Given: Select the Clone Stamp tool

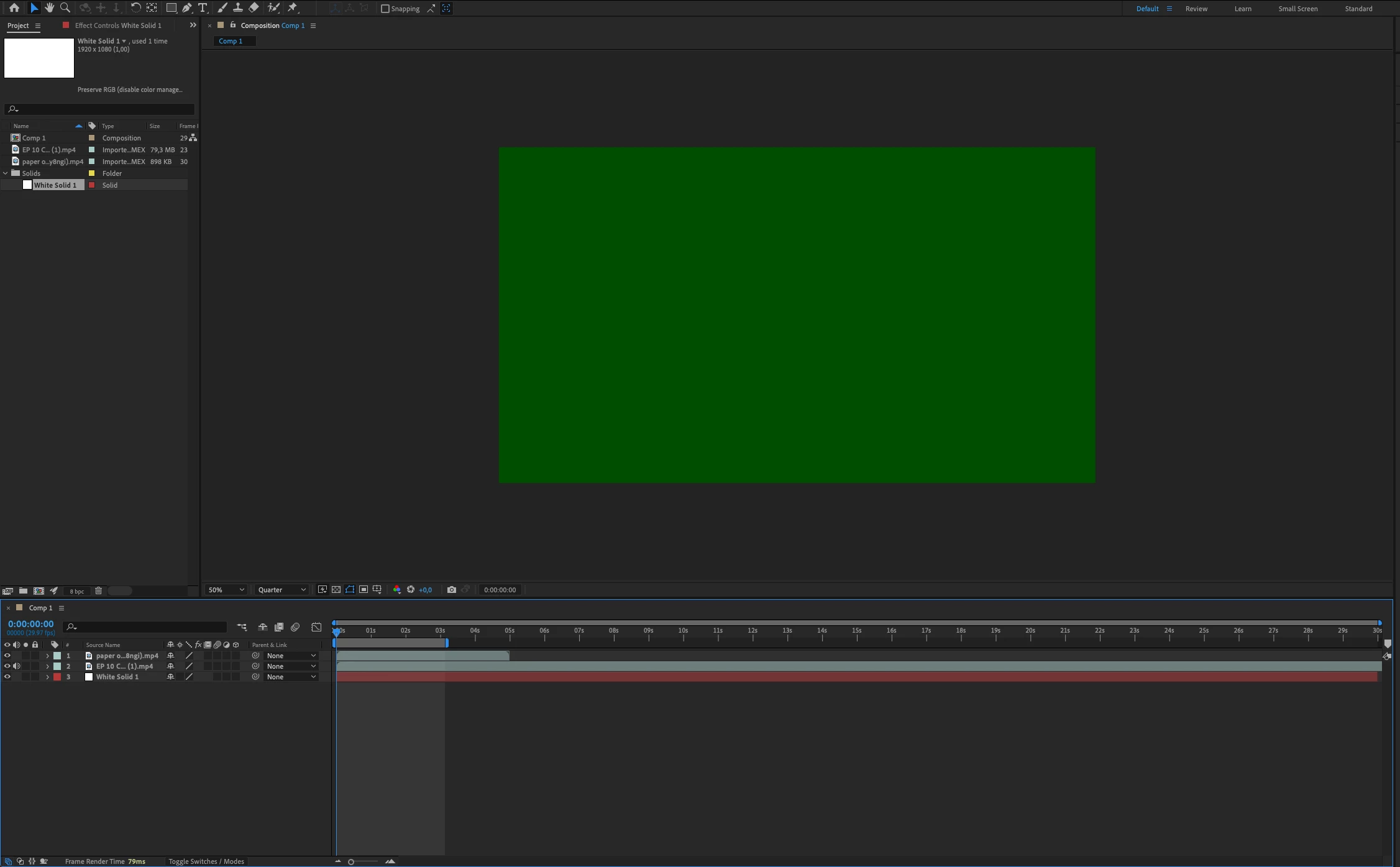Looking at the screenshot, I should (x=237, y=8).
